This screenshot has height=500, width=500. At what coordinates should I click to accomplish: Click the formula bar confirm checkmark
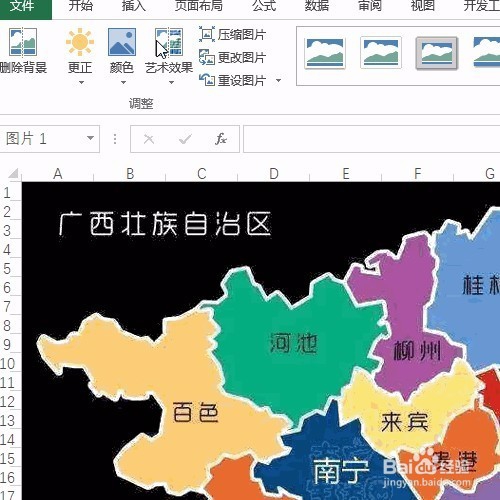tap(185, 139)
